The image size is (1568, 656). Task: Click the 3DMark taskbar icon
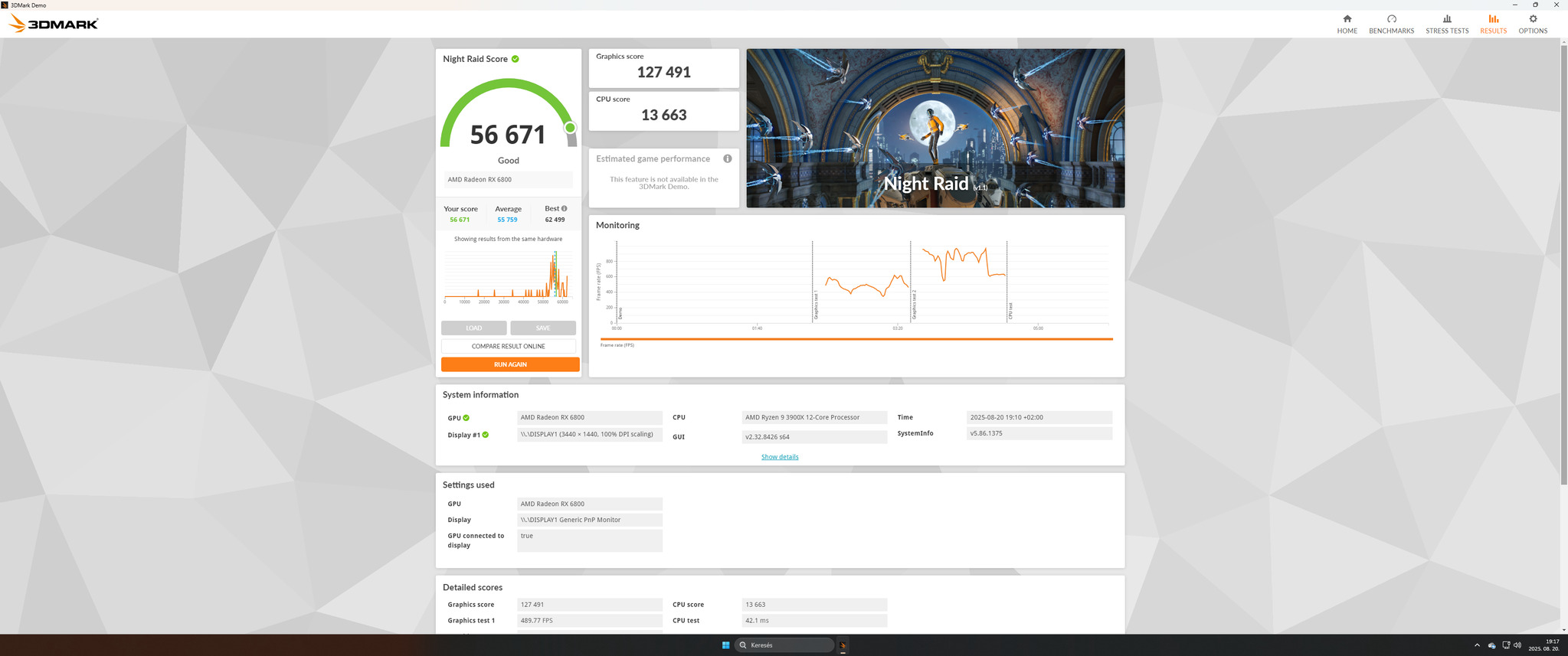[x=843, y=645]
